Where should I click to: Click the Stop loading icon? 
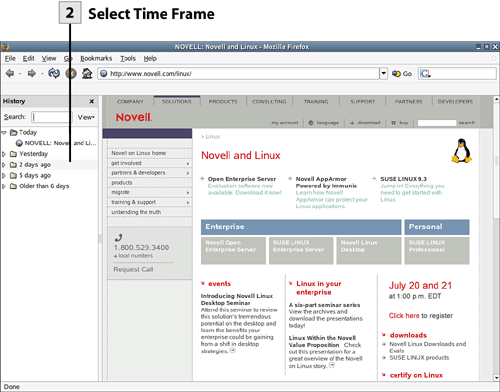pos(71,73)
